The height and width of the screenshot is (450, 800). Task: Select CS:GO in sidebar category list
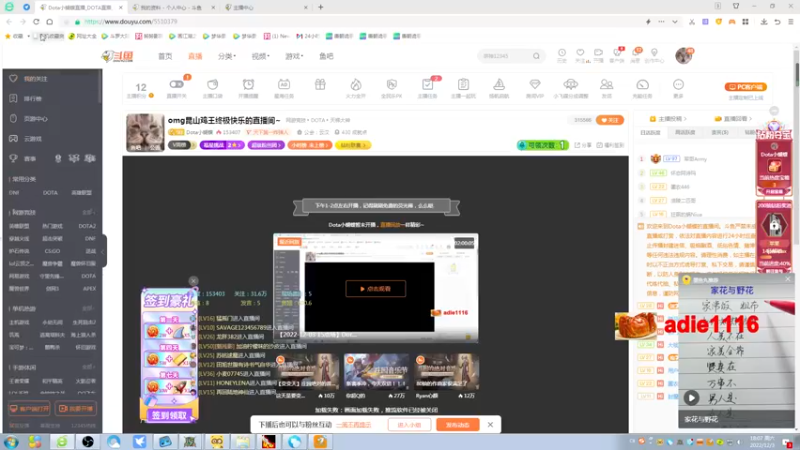[52, 251]
